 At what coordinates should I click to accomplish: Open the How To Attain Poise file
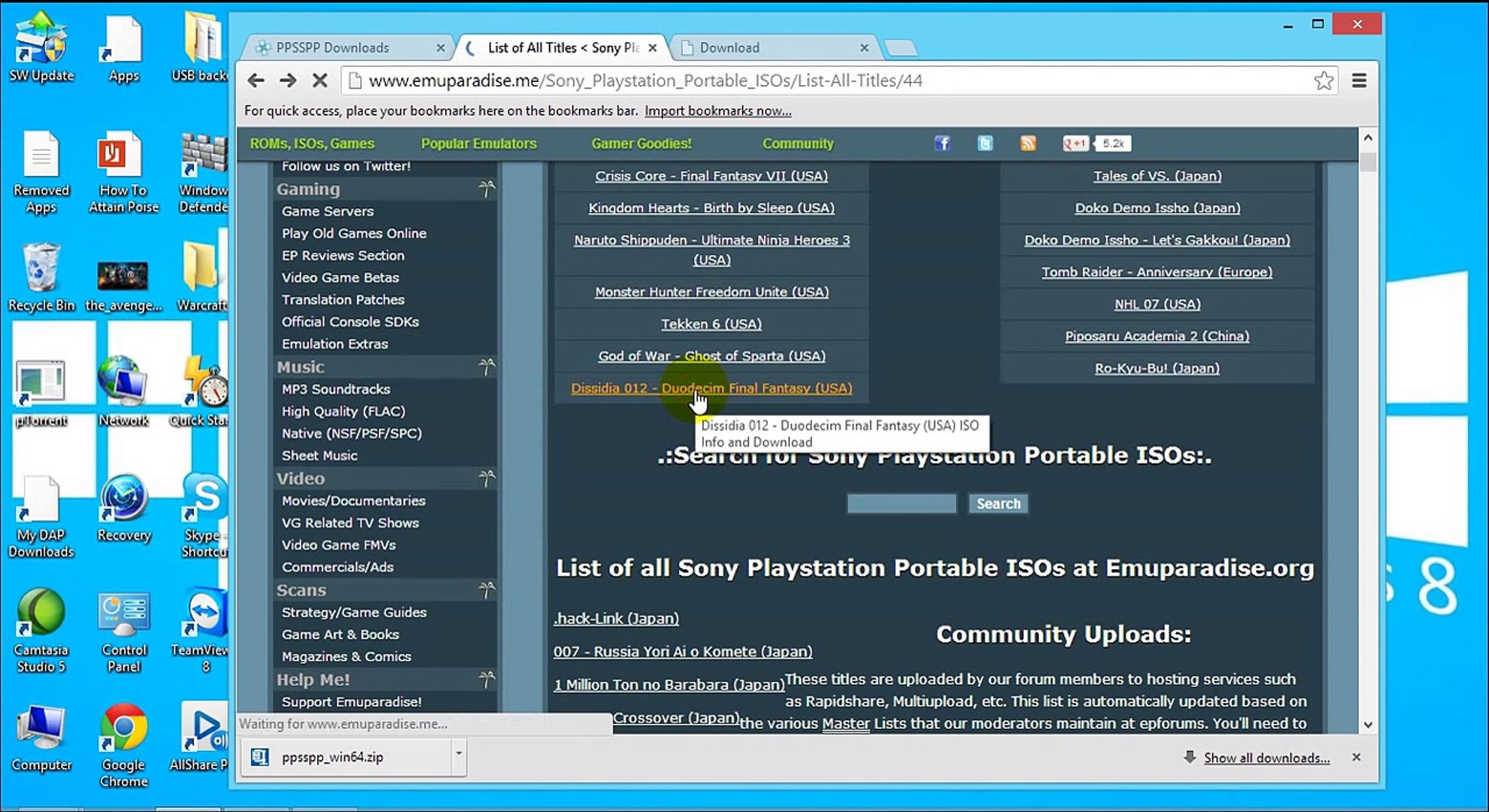coord(124,173)
